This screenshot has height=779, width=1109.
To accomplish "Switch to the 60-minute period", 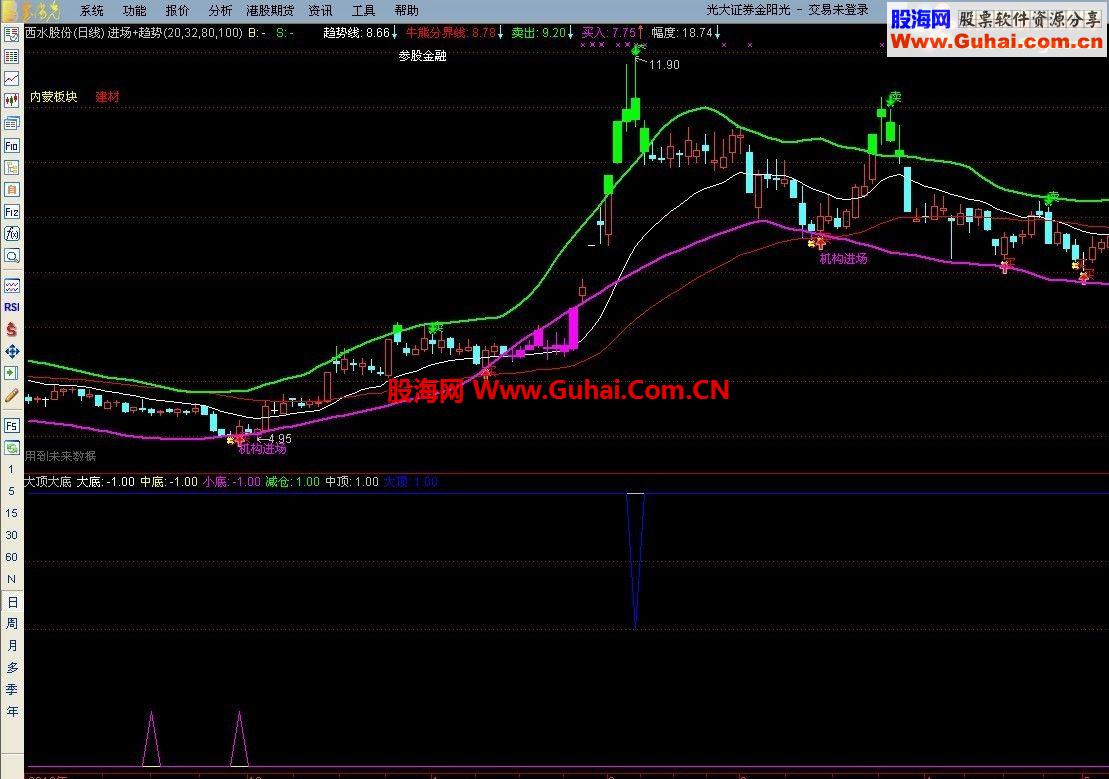I will [11, 557].
